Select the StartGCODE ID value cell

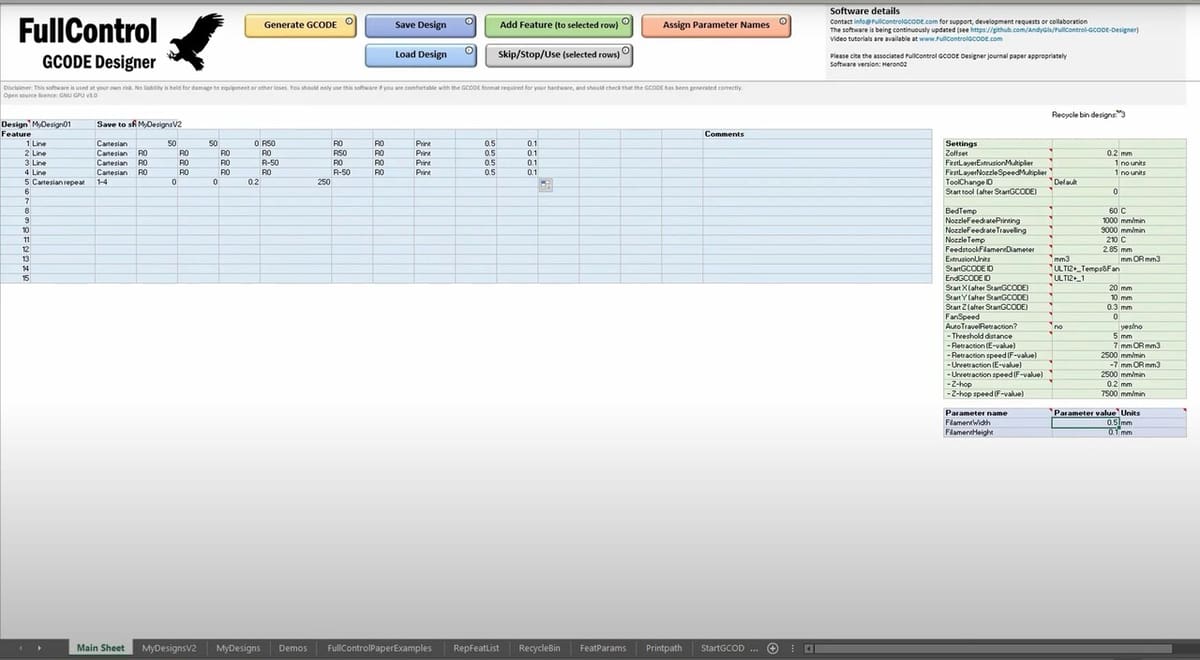point(1084,269)
